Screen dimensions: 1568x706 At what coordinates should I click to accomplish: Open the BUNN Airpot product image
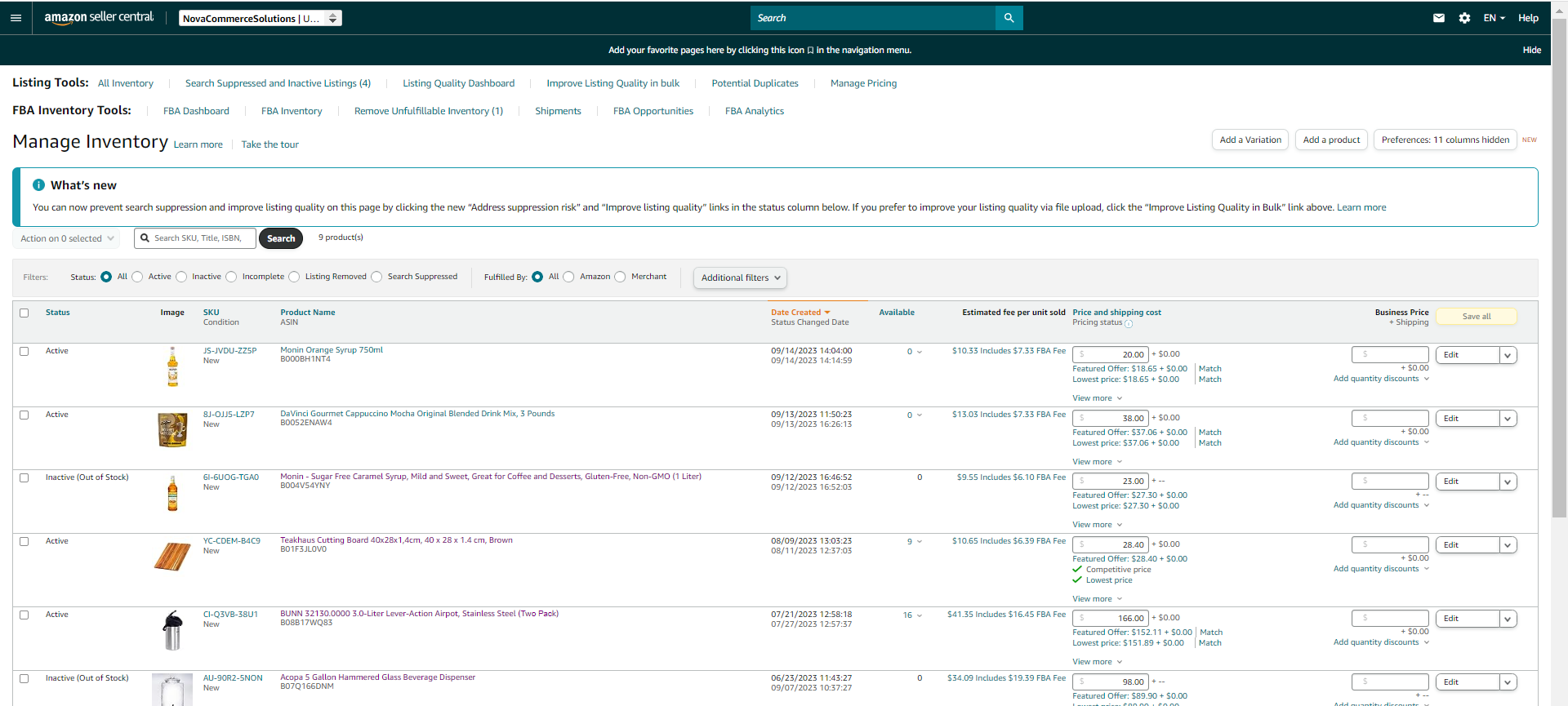click(172, 630)
